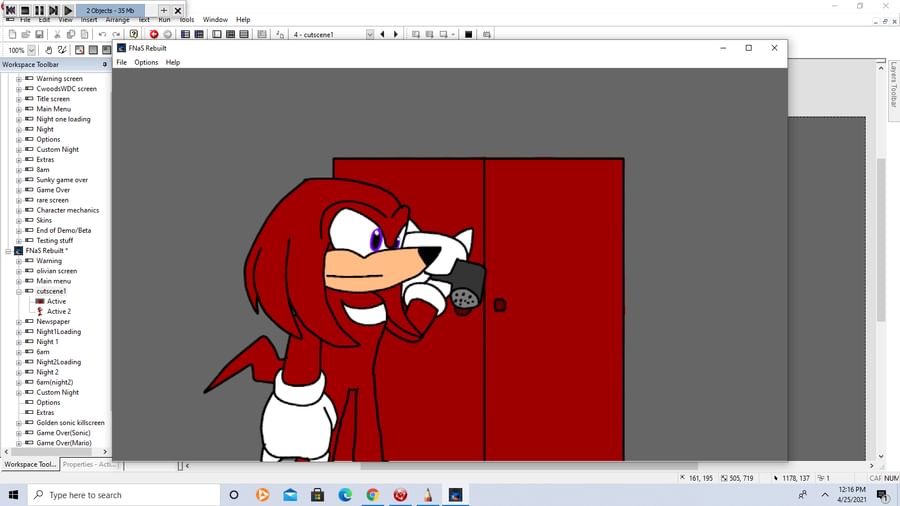Open Help menu in FNaS Rebuilt window
Image resolution: width=900 pixels, height=506 pixels.
173,62
